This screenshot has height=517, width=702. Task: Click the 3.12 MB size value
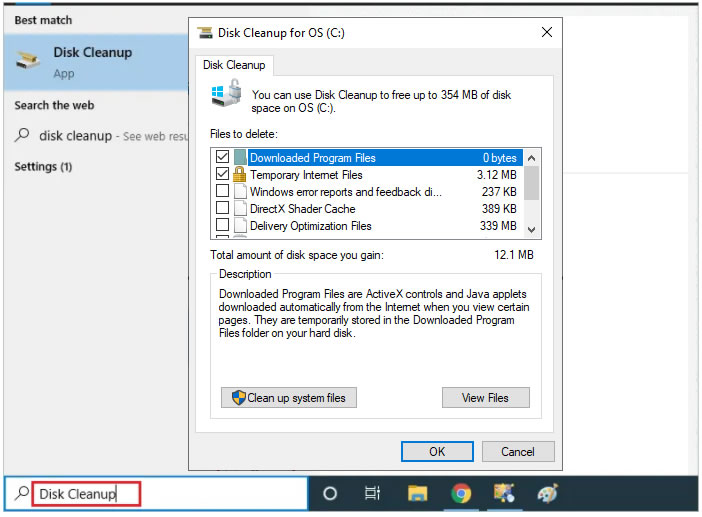497,175
